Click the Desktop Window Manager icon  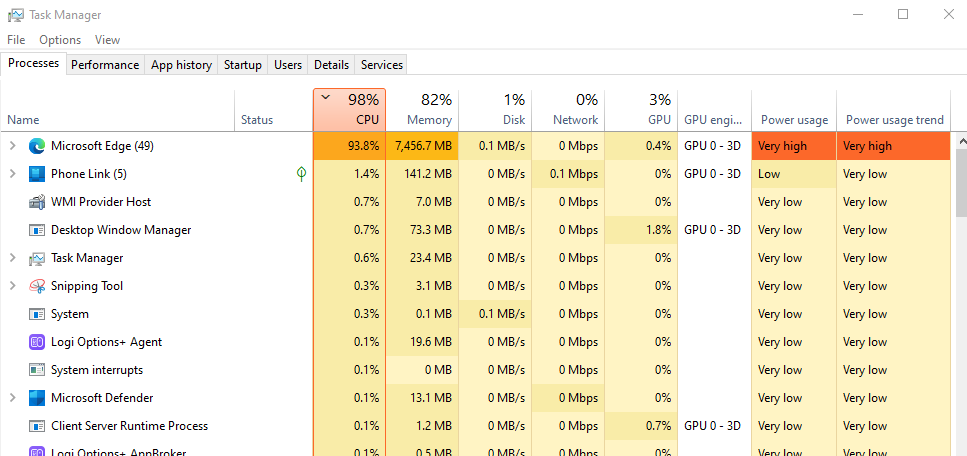pyautogui.click(x=37, y=230)
